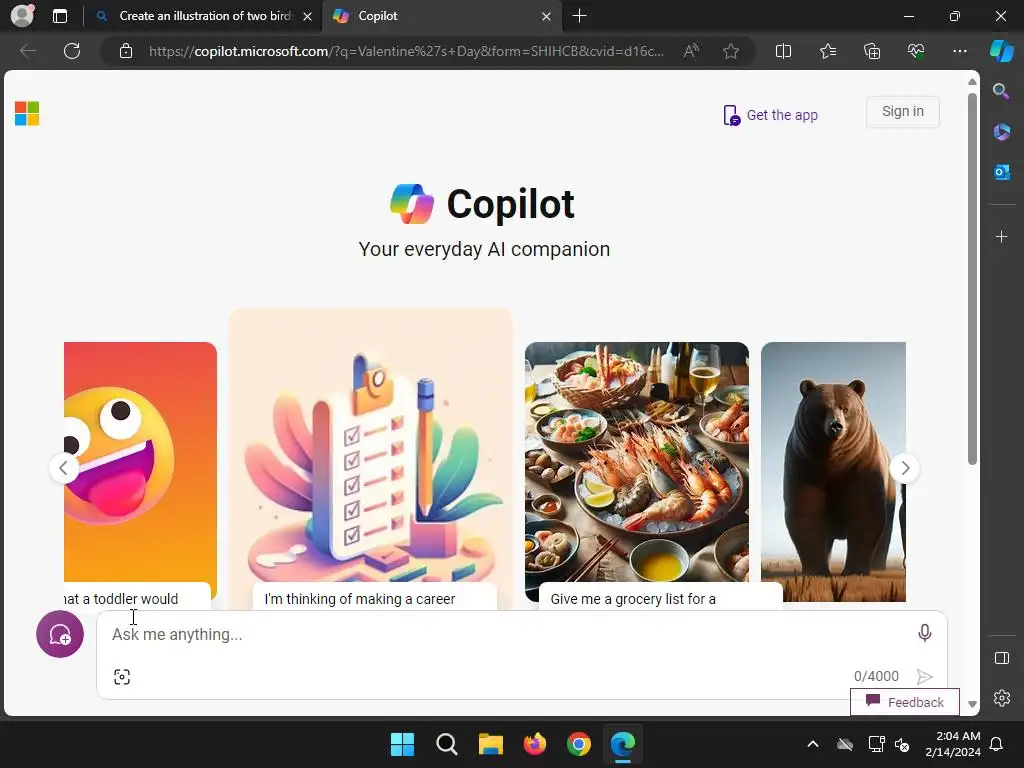Click the scrollbar up arrow

click(x=972, y=82)
